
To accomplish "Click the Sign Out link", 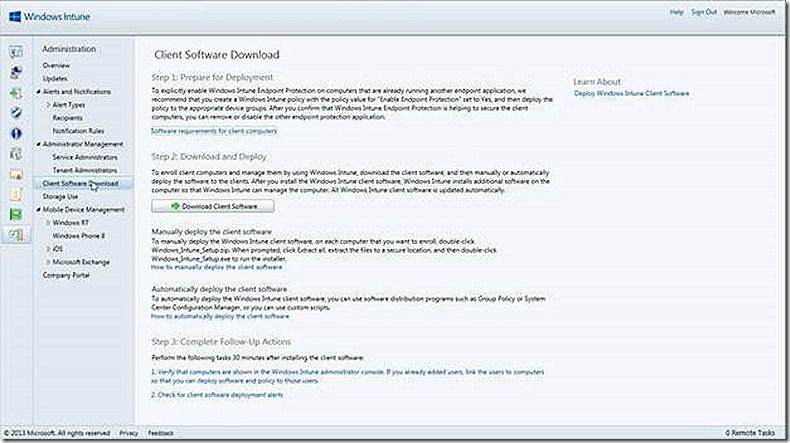I will [703, 12].
